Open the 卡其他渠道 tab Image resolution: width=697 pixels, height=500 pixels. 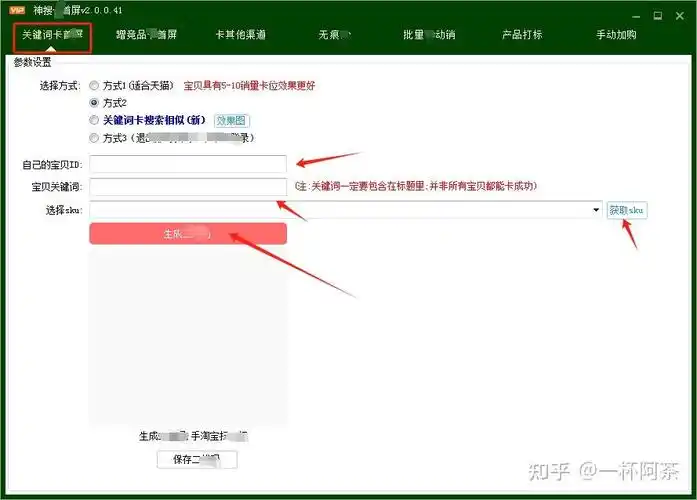[240, 35]
